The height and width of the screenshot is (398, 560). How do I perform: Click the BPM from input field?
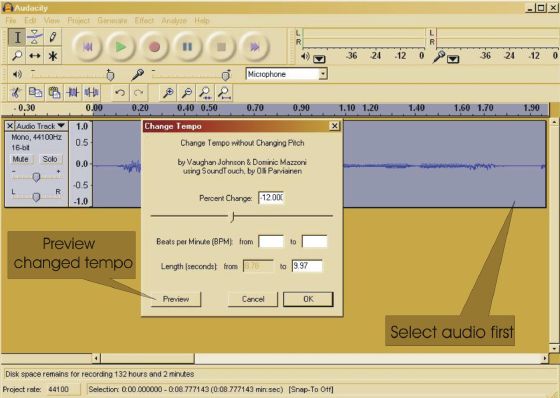pos(271,242)
